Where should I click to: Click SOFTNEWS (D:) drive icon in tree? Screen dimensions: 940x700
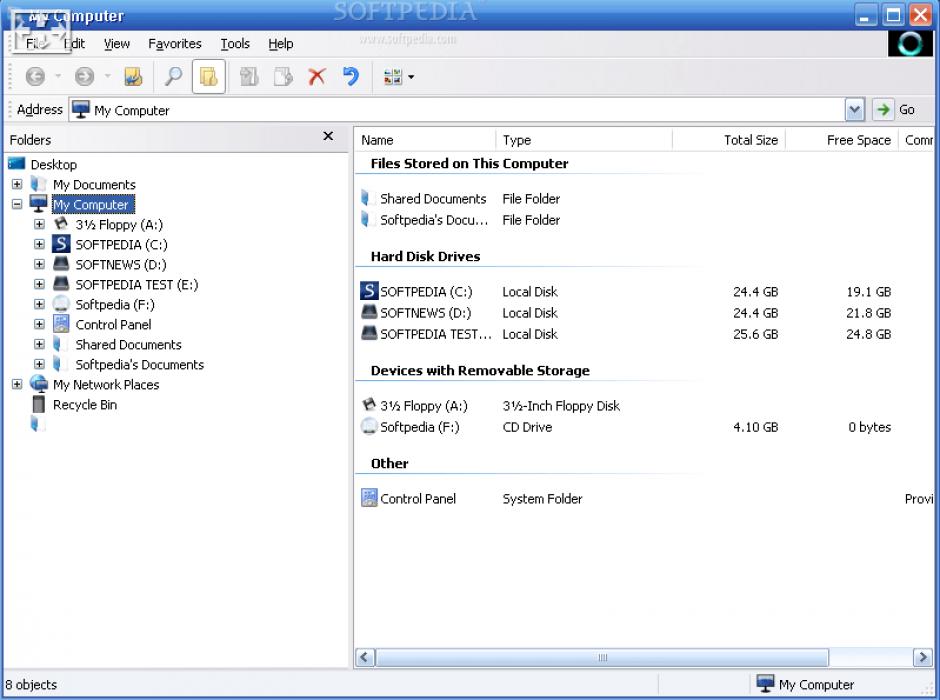(x=61, y=264)
